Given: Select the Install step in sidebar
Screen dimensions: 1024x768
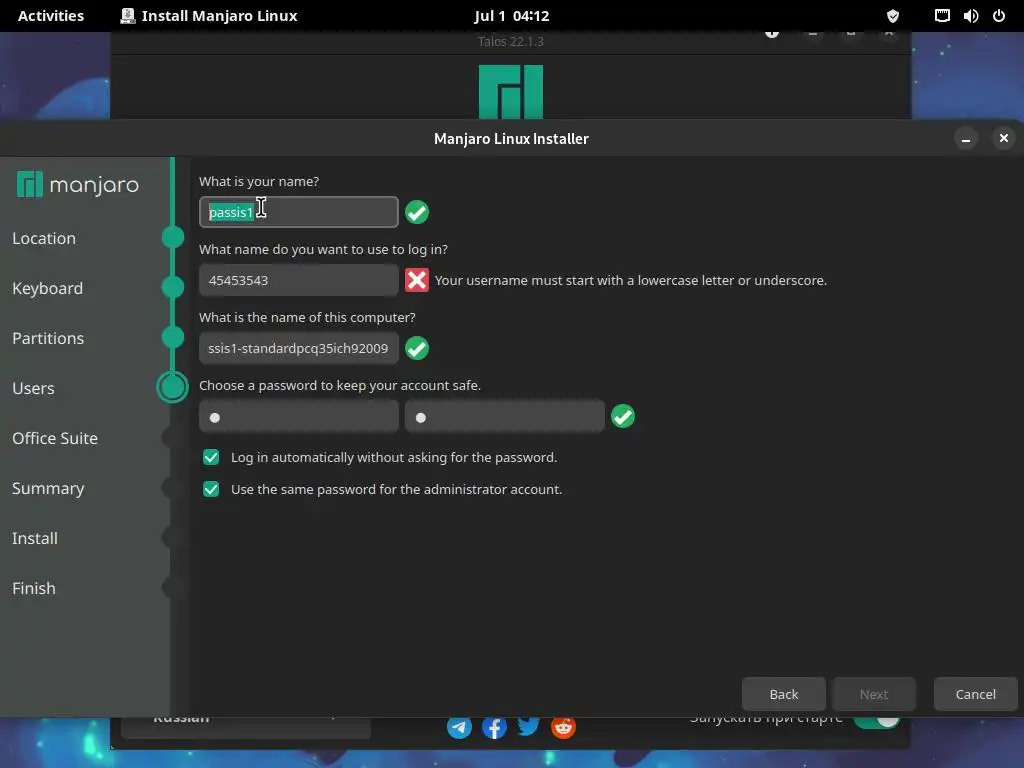Looking at the screenshot, I should [35, 538].
